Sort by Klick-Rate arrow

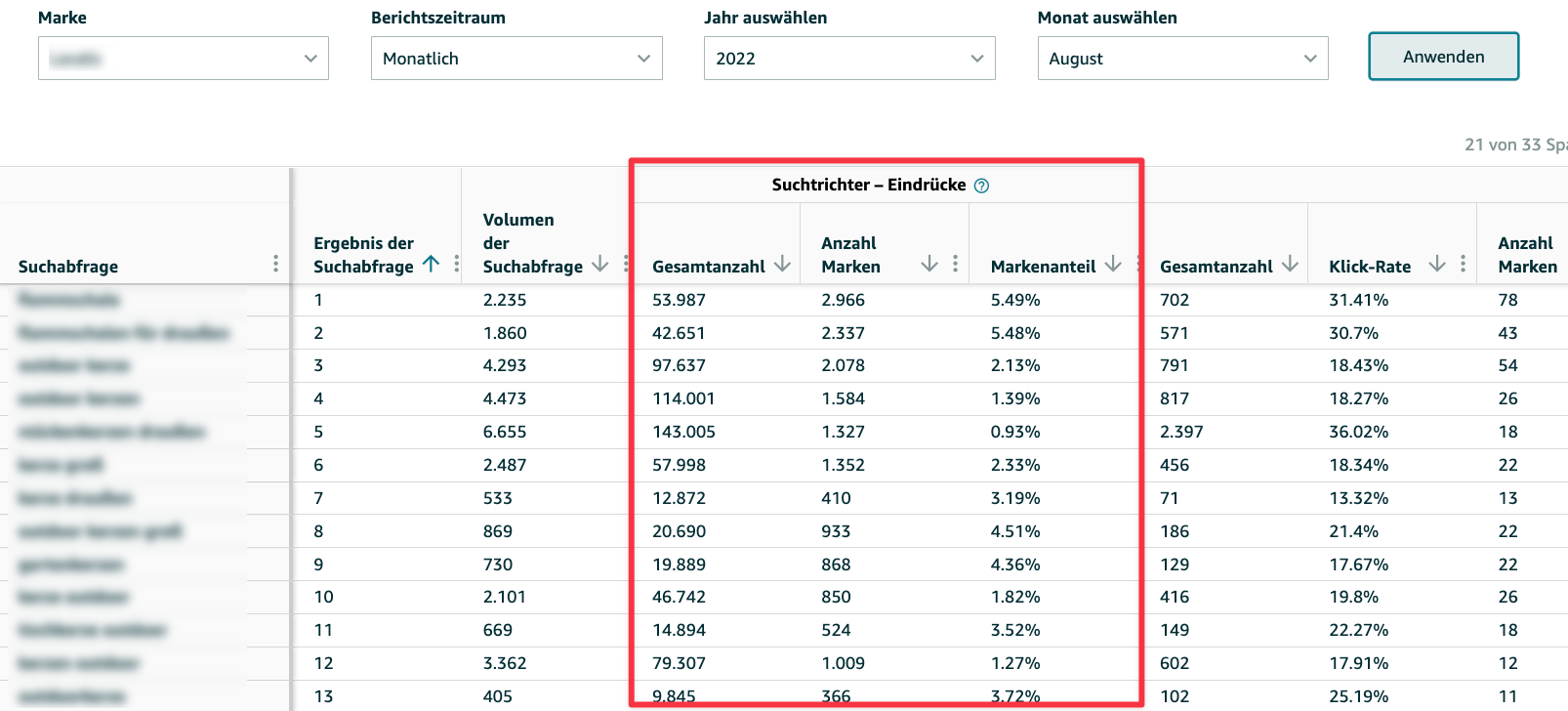1437,264
